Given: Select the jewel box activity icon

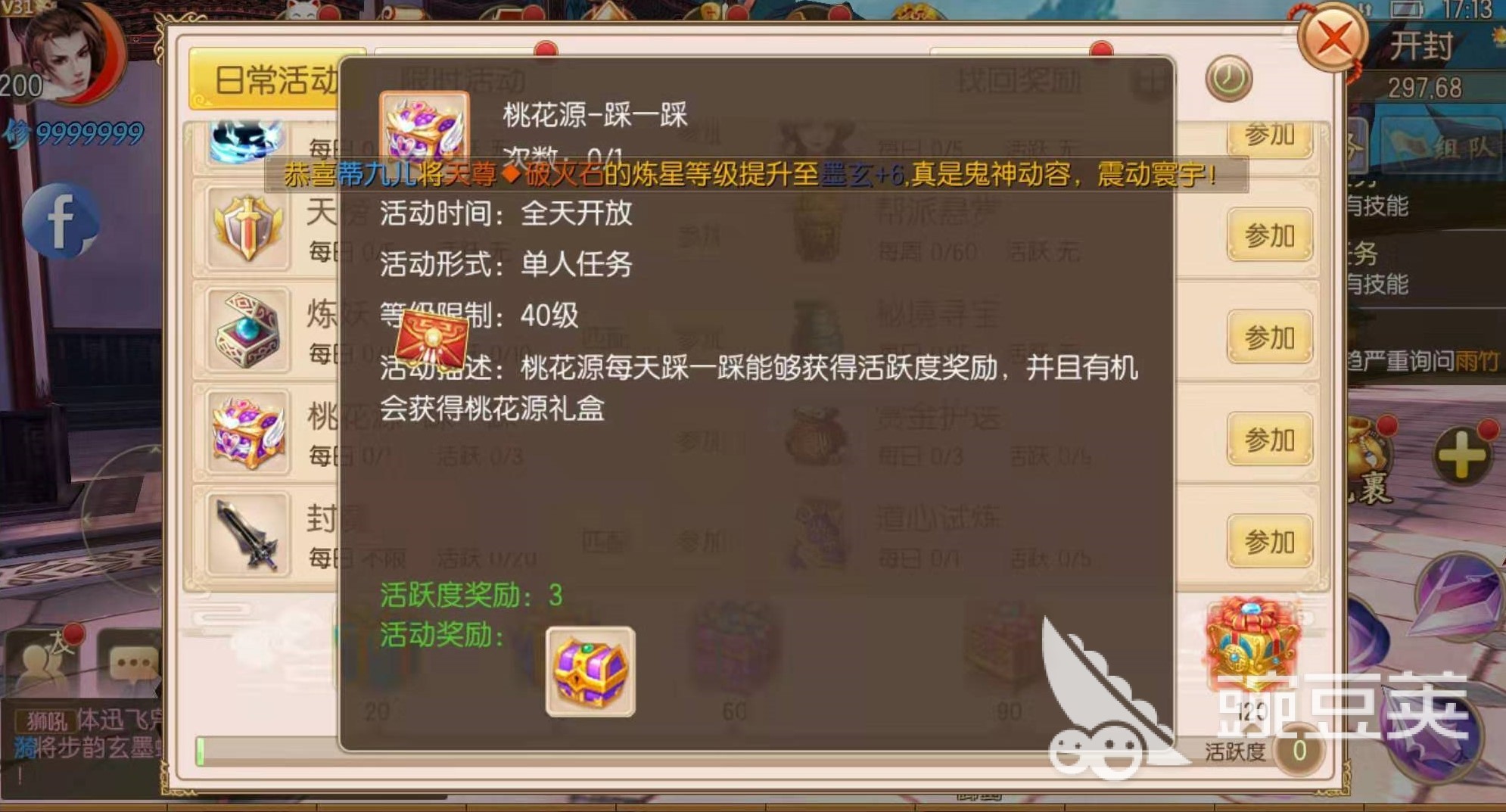Looking at the screenshot, I should tap(247, 330).
